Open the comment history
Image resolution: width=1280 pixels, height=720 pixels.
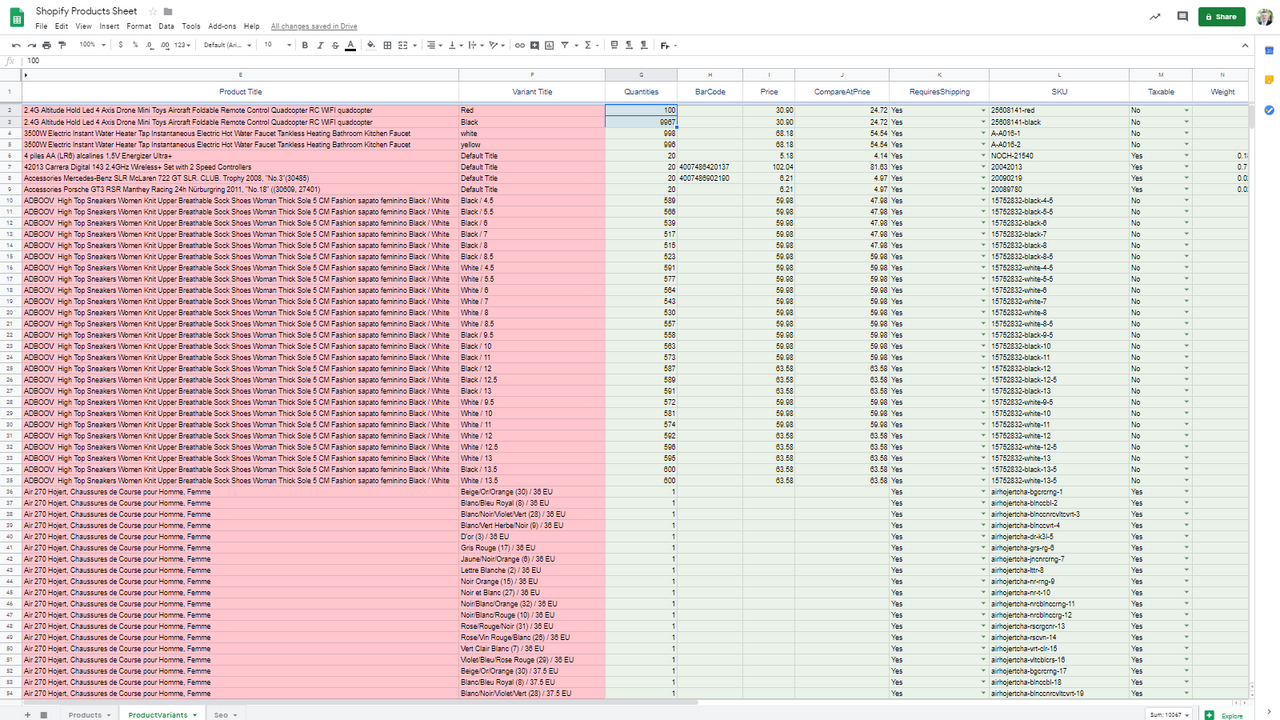pyautogui.click(x=1183, y=17)
